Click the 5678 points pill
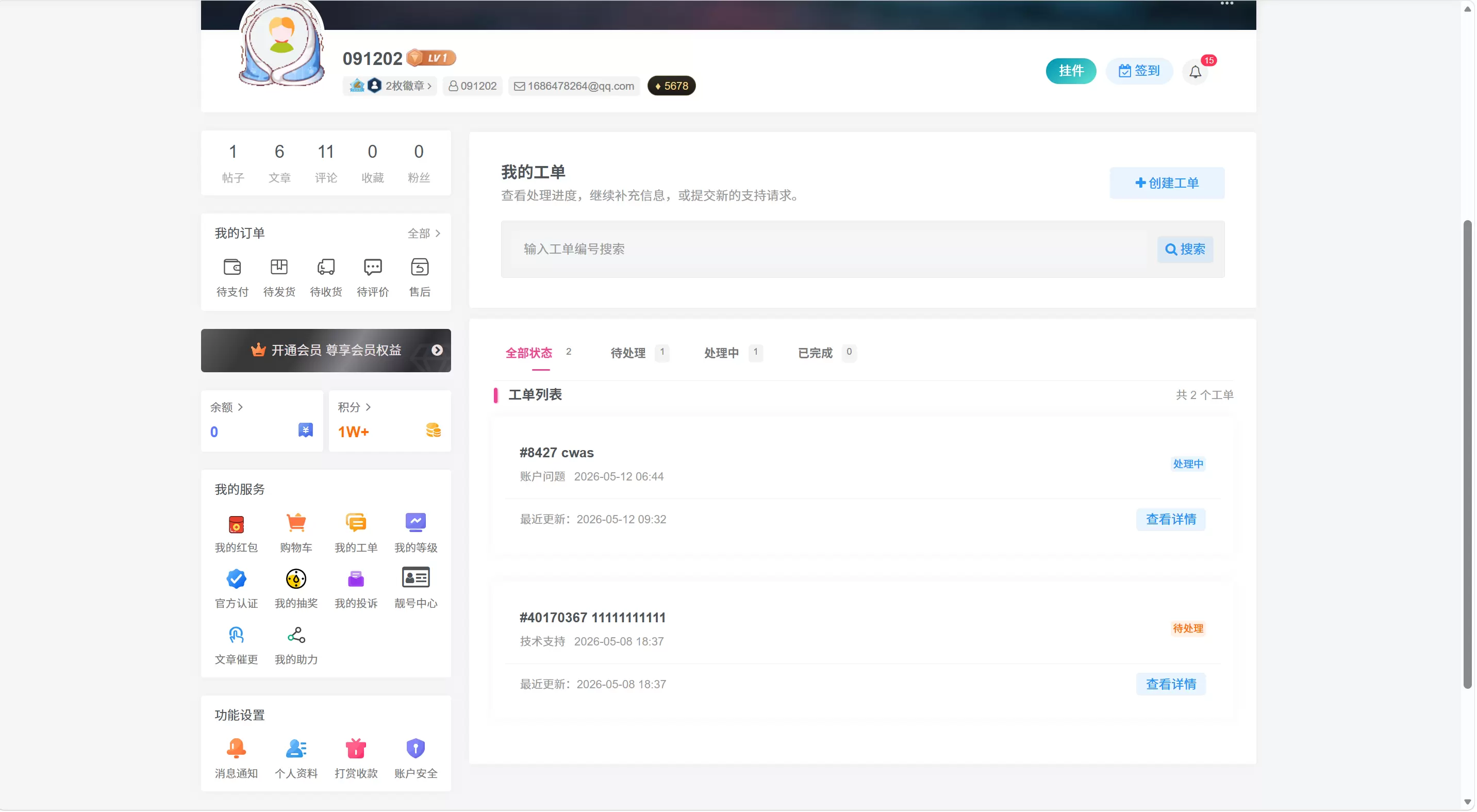1477x812 pixels. pyautogui.click(x=672, y=86)
